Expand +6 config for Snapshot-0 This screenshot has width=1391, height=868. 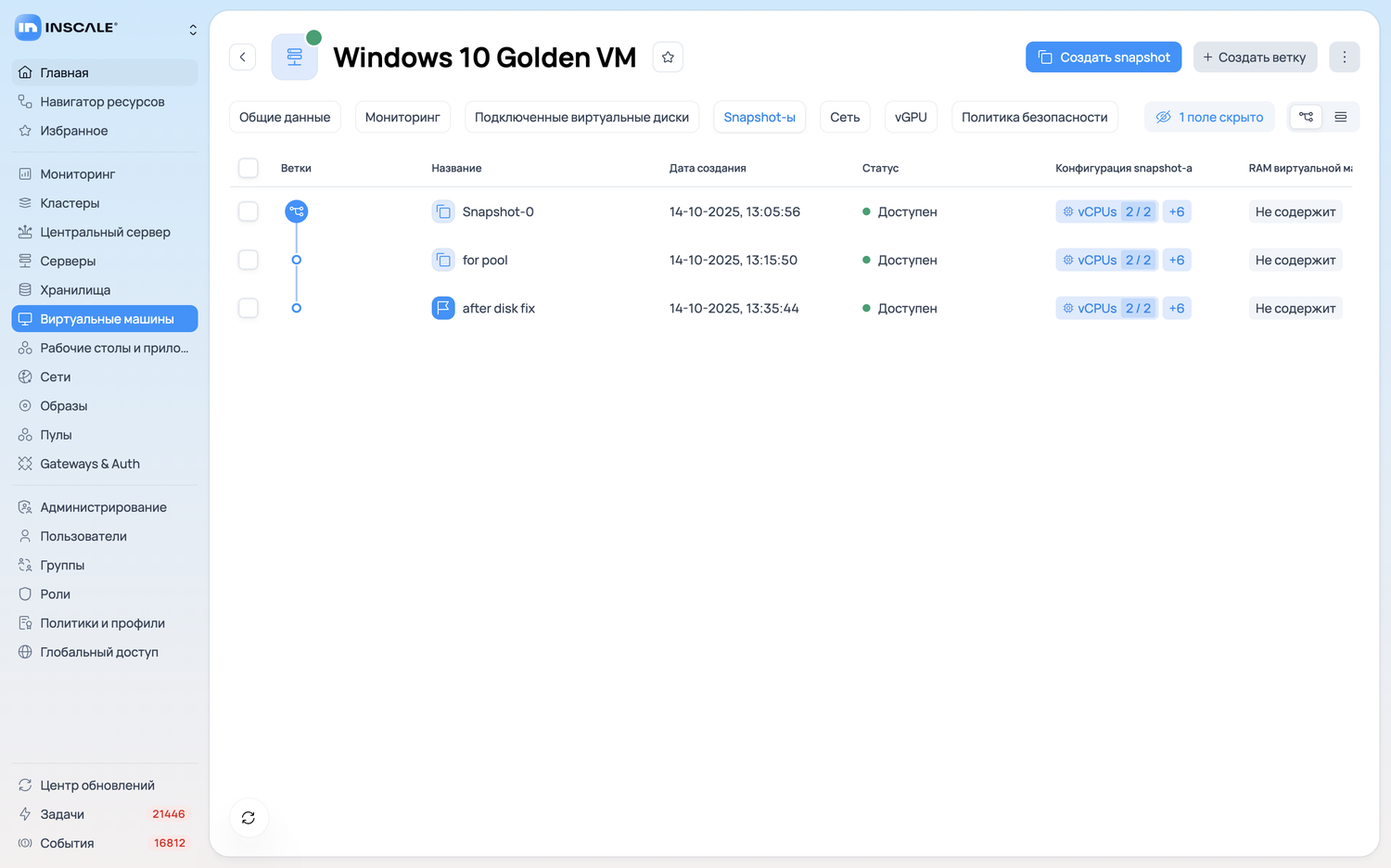coord(1177,211)
